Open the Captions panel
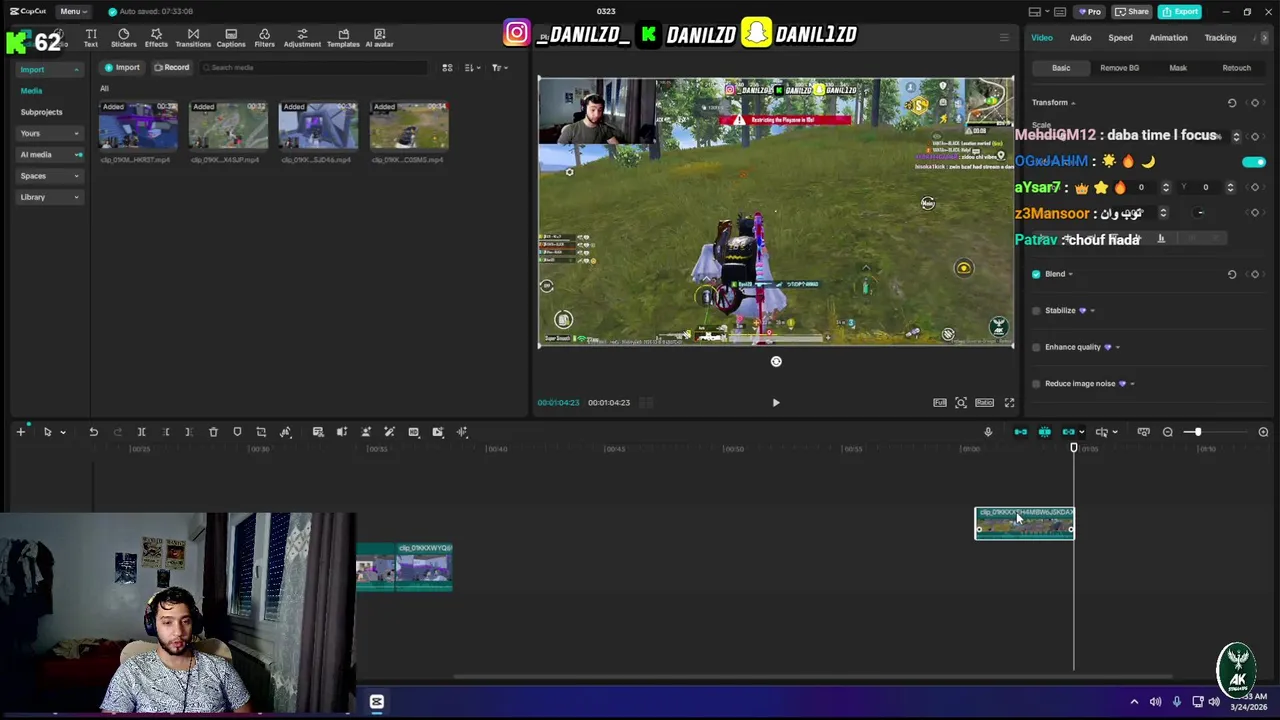Viewport: 1280px width, 720px height. coord(231,38)
